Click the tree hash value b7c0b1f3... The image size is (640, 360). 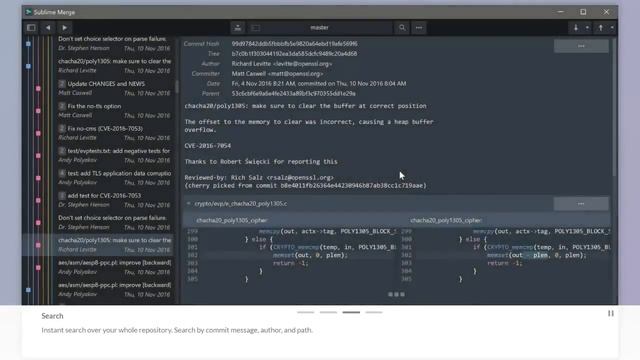coord(294,53)
